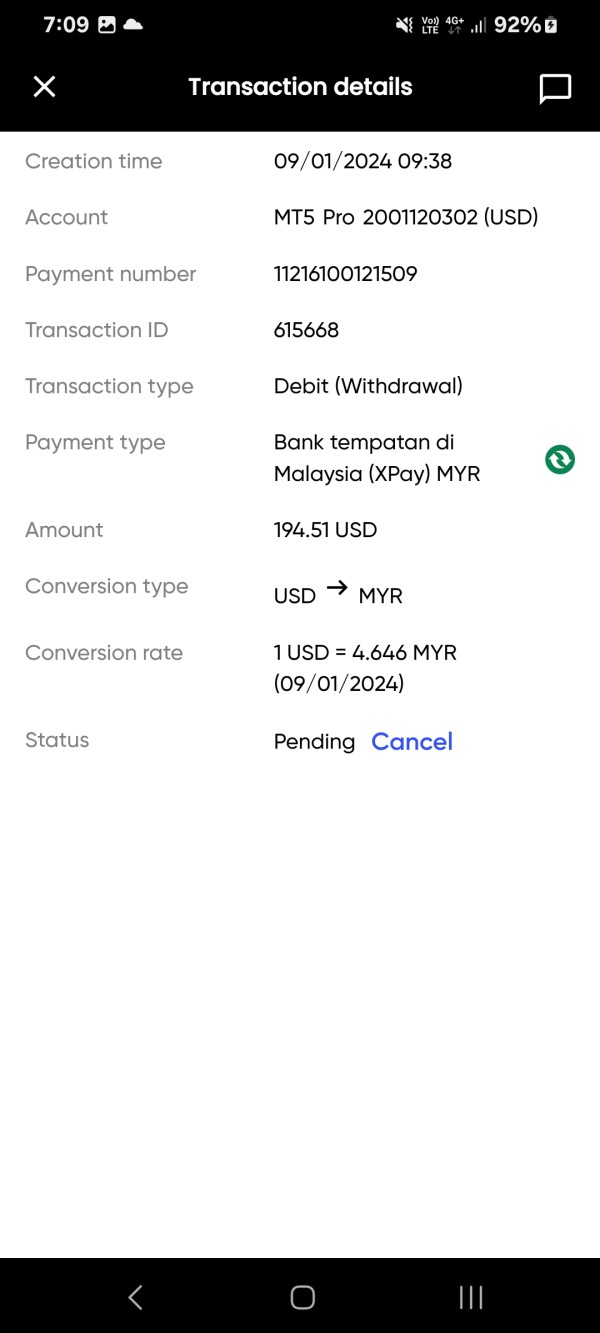Screen dimensions: 600x1333
Task: Open the chat support icon
Action: click(555, 88)
